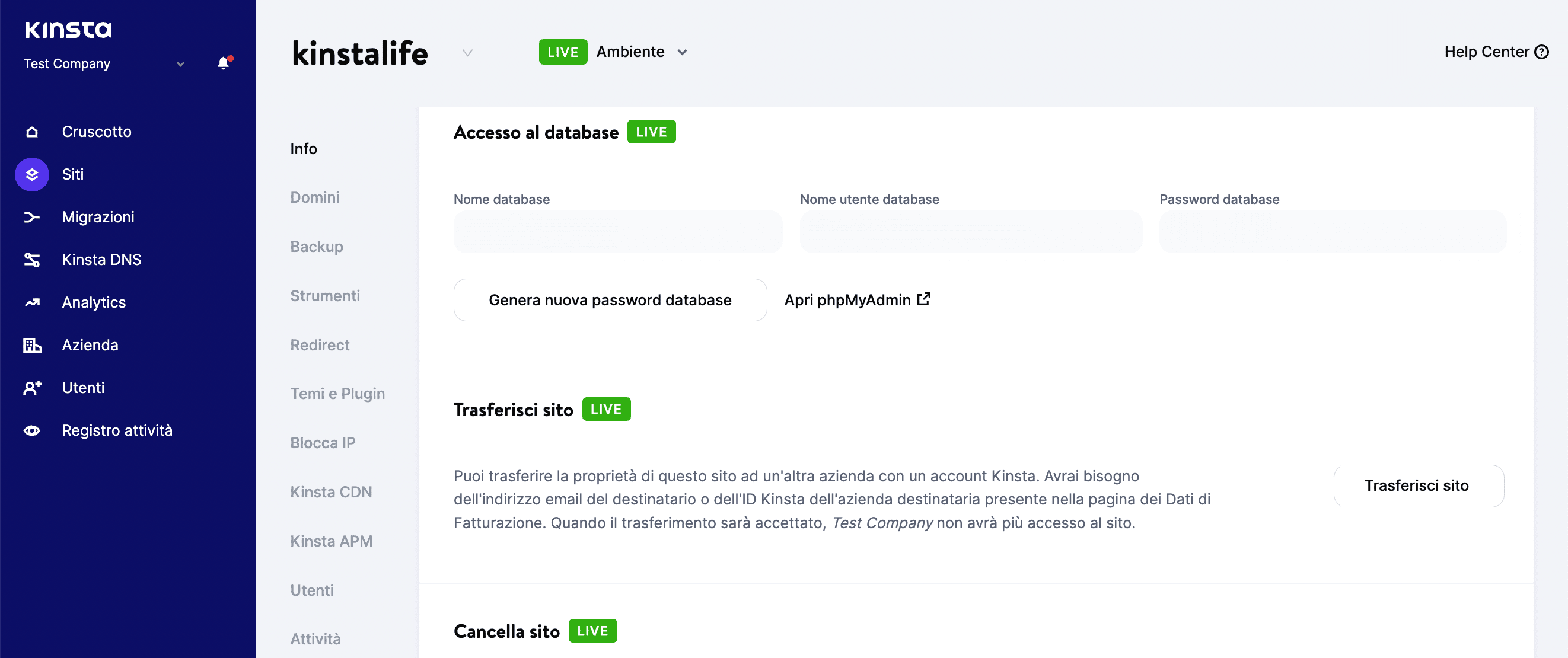Expand the Ambiente environment dropdown
Image resolution: width=1568 pixels, height=658 pixels.
(x=682, y=52)
